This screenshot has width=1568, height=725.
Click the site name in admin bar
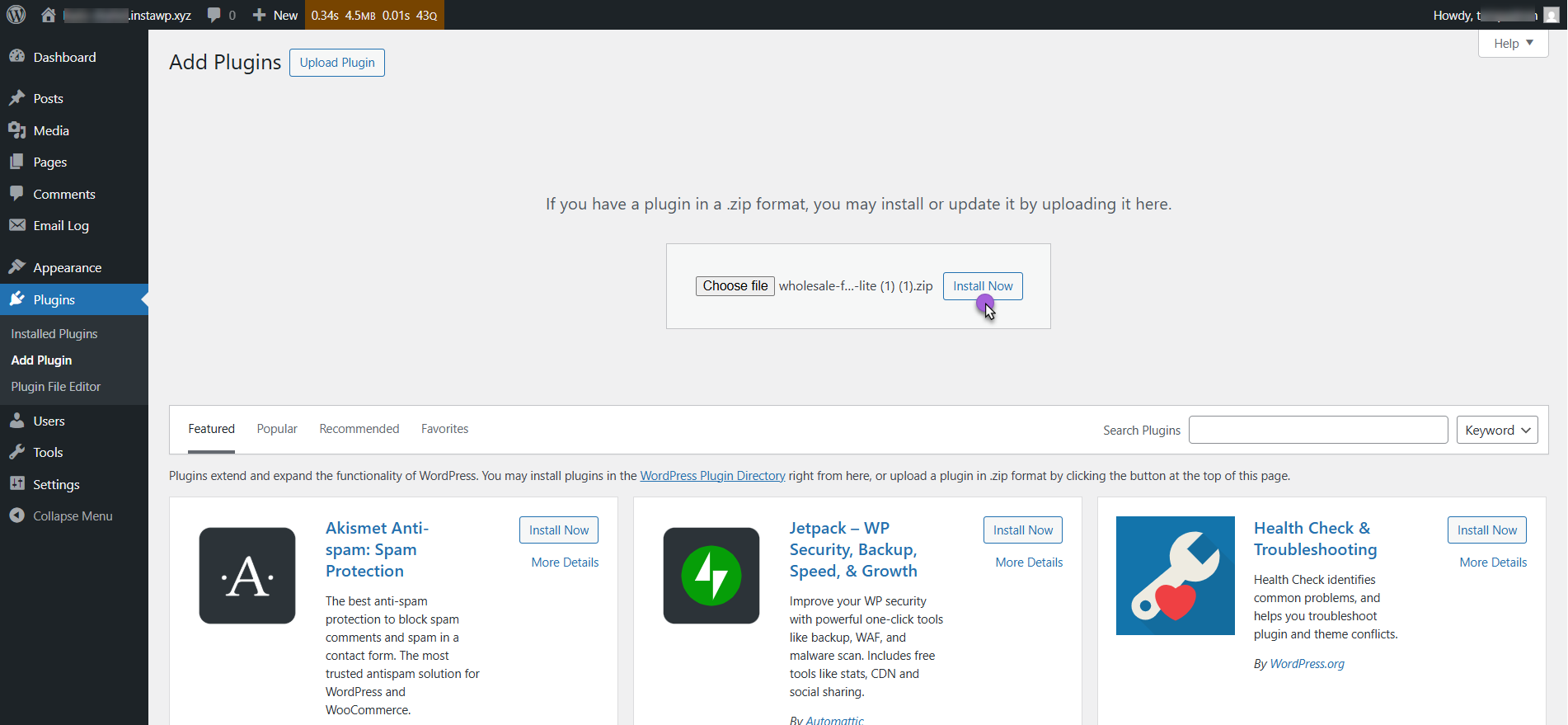click(x=128, y=15)
